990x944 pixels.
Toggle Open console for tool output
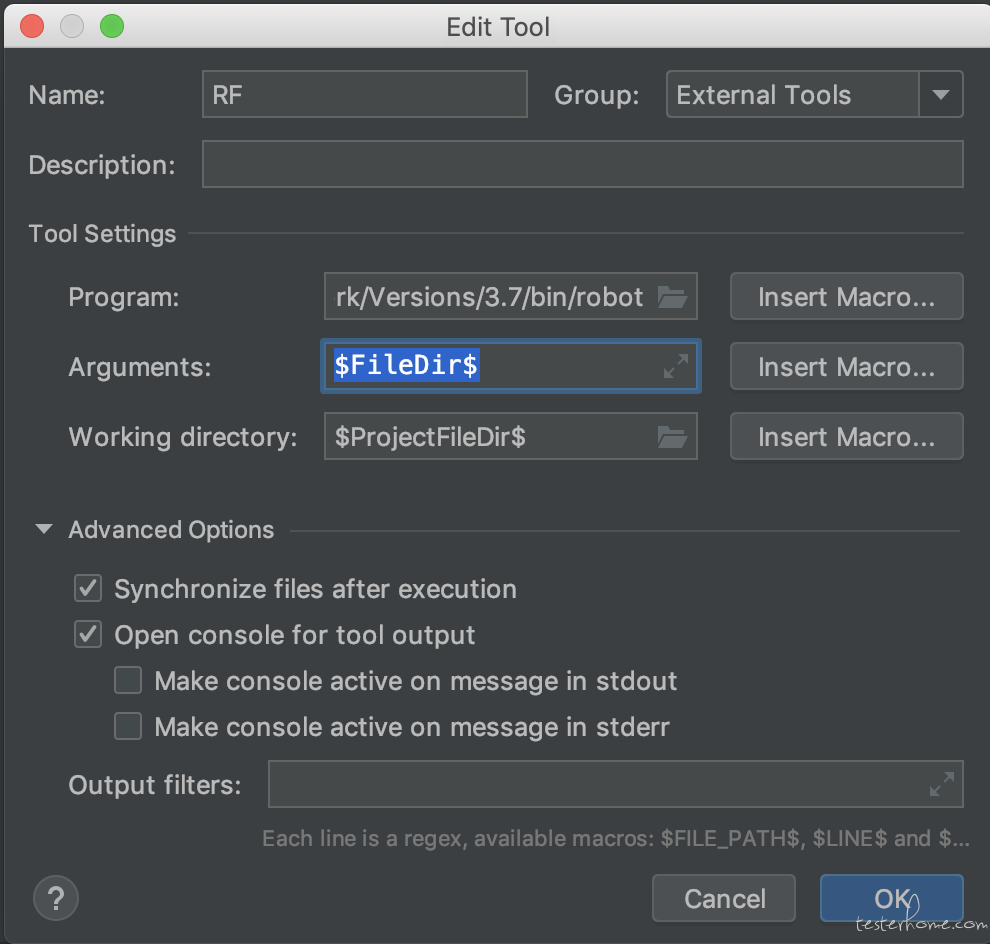point(88,635)
